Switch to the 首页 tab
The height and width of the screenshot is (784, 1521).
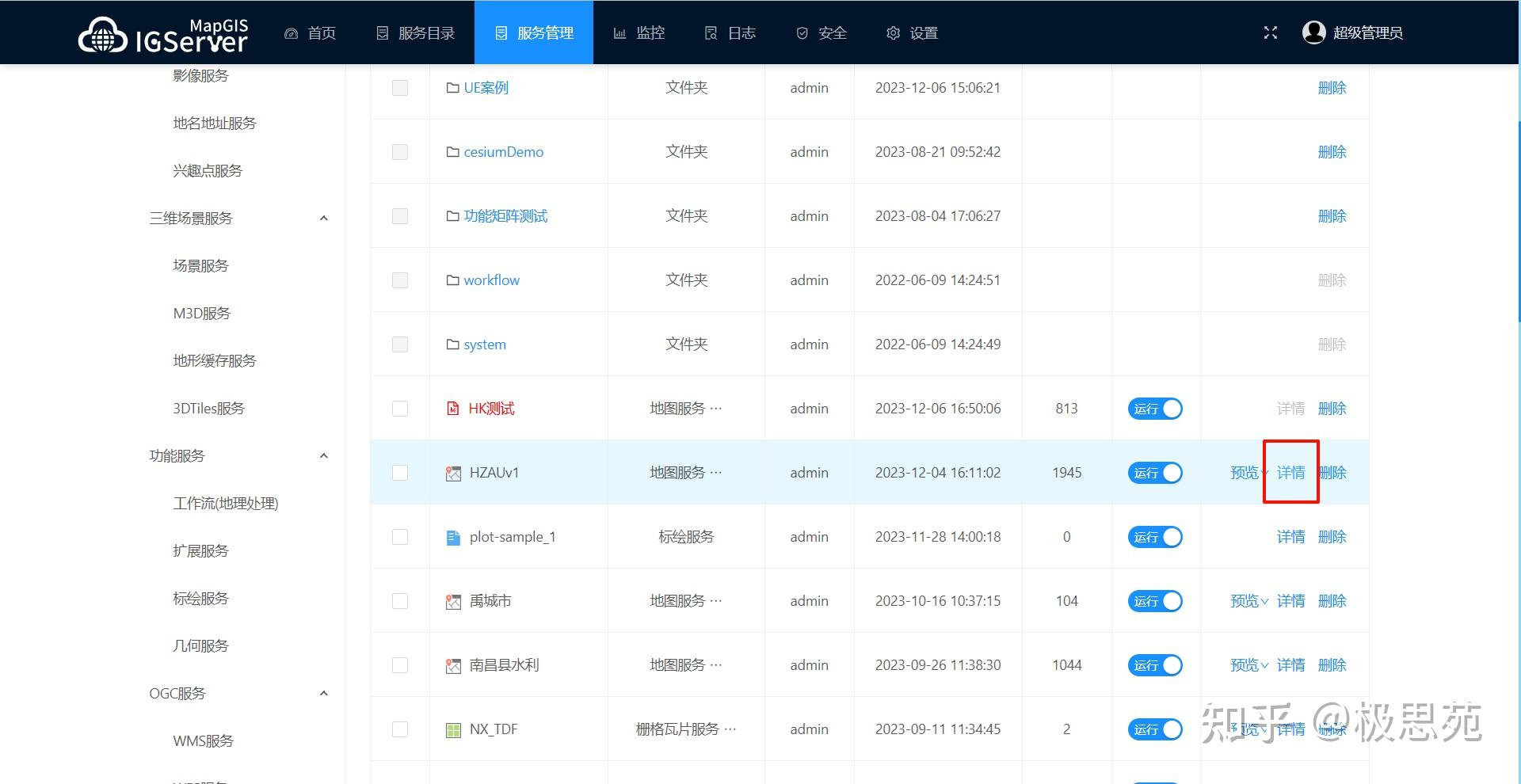click(311, 32)
